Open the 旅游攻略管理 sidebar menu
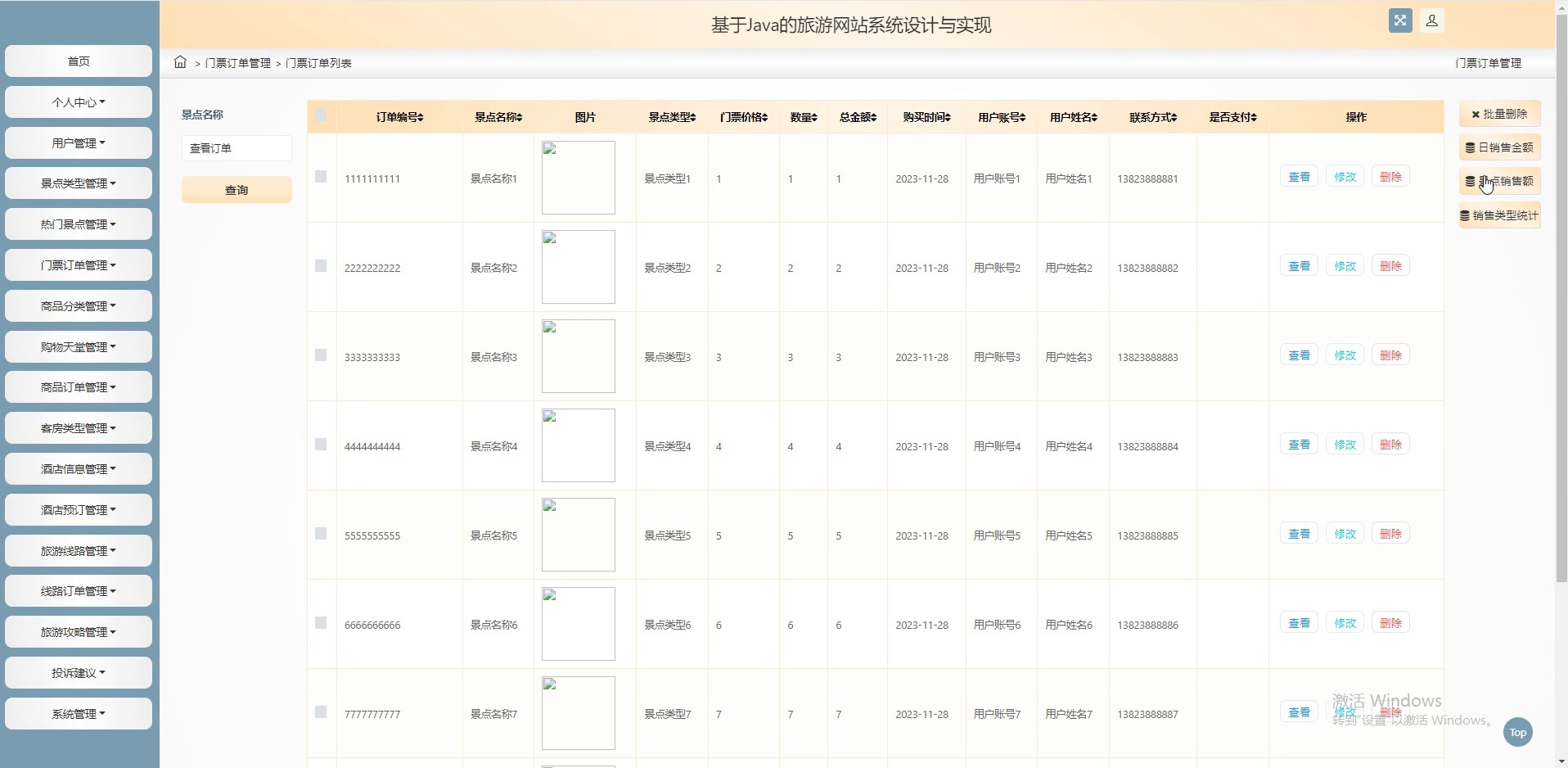This screenshot has width=1568, height=768. pos(79,632)
